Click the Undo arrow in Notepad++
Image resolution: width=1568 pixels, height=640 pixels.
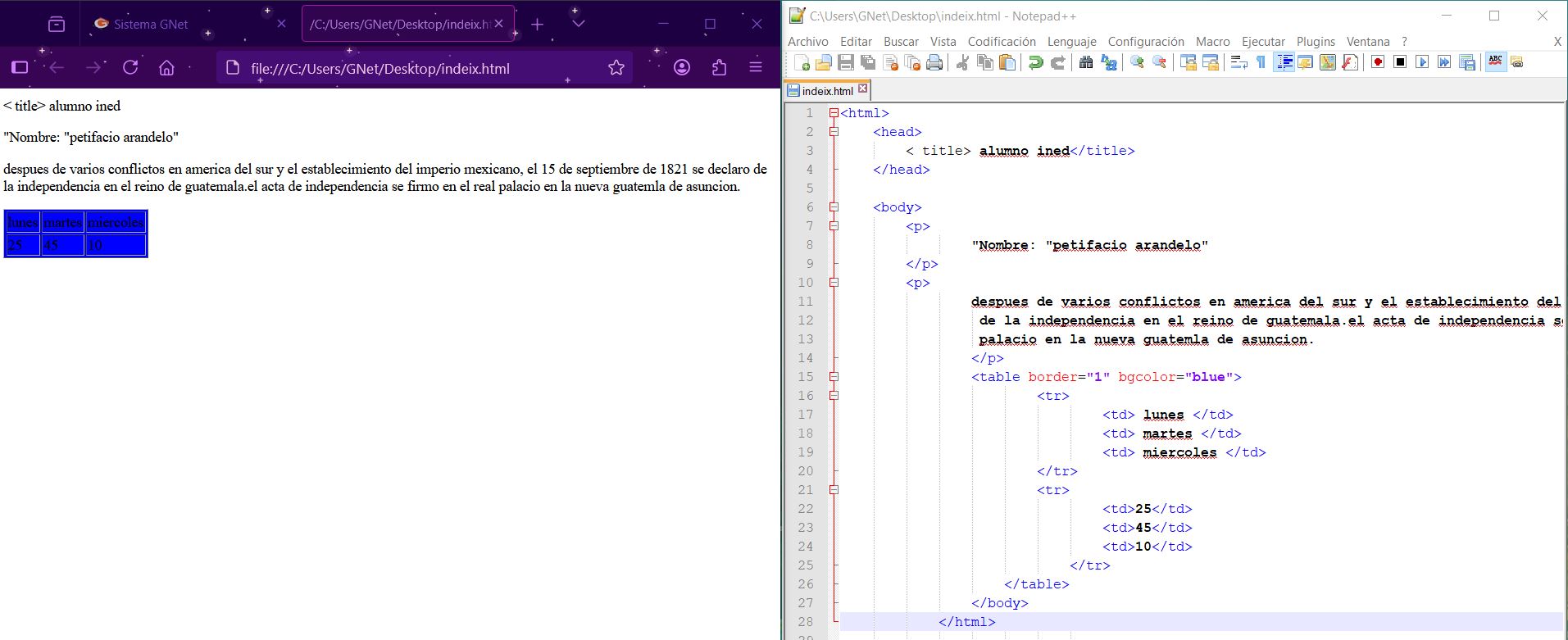[x=1036, y=63]
